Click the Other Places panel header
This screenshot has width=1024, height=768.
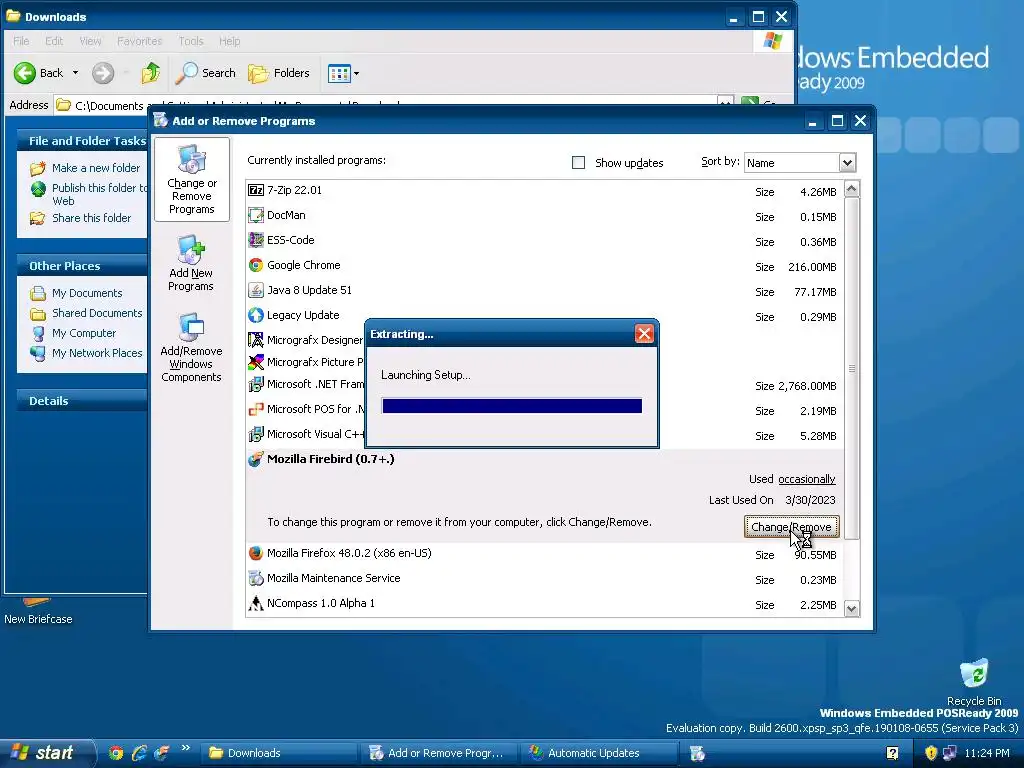82,266
